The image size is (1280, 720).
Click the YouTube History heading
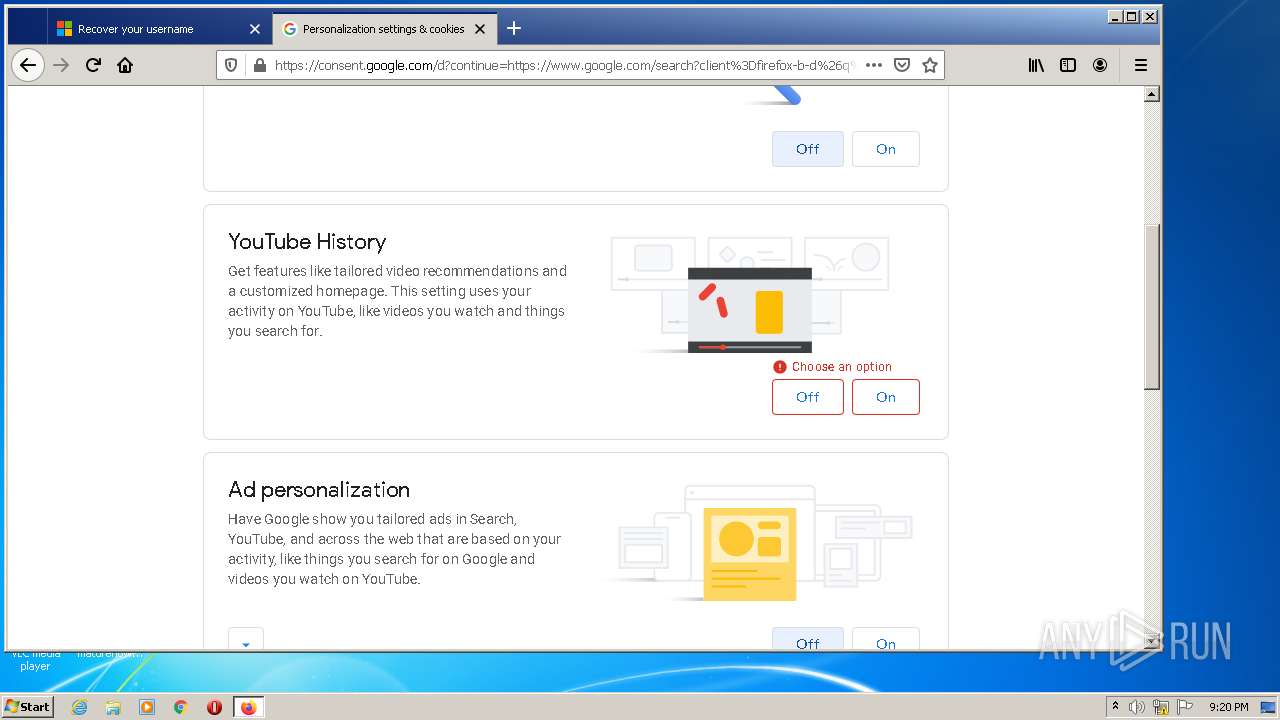pos(307,242)
